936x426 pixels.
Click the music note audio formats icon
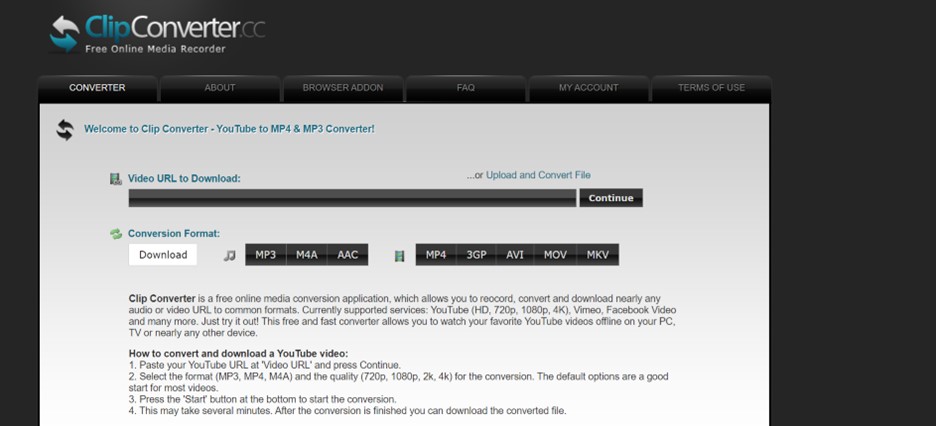(230, 255)
